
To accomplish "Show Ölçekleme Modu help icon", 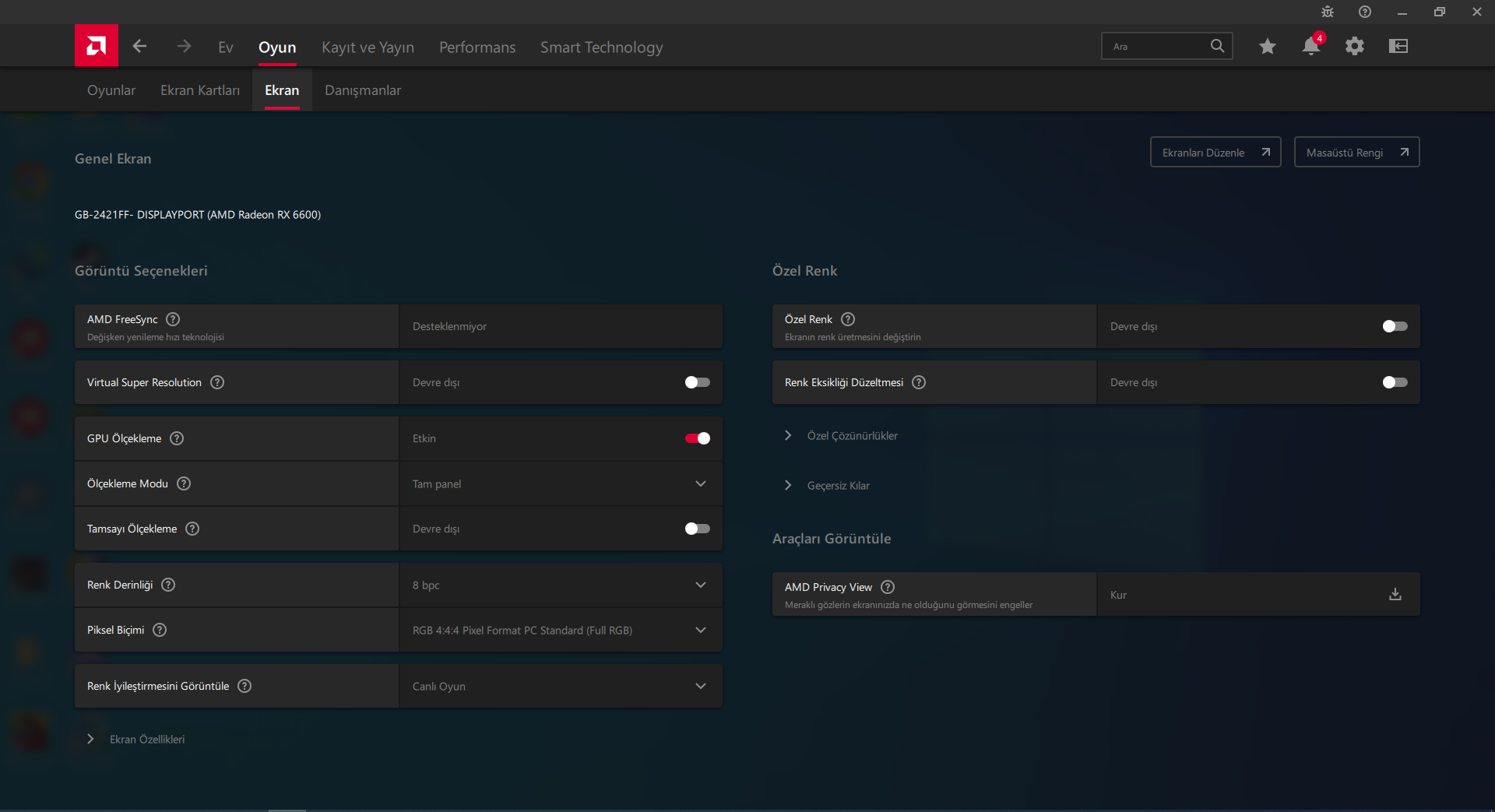I will coord(184,483).
